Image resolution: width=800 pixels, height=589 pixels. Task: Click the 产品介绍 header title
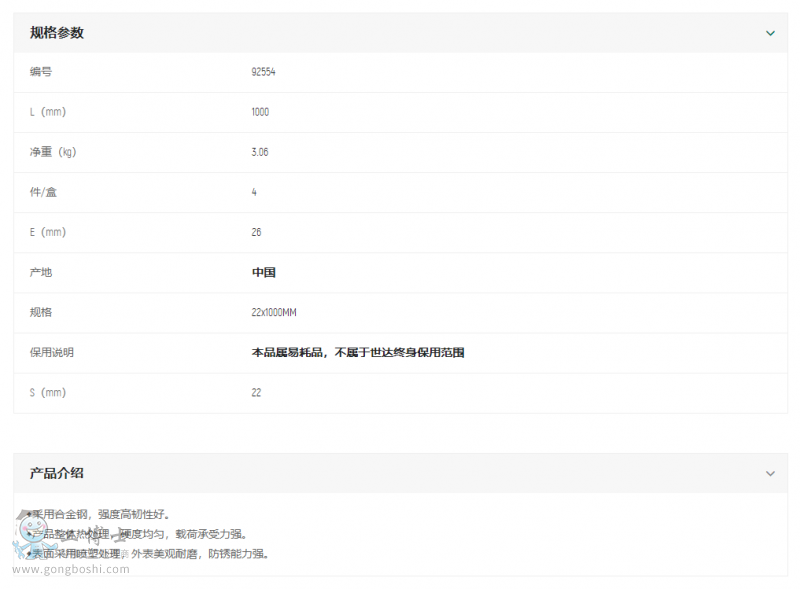pos(57,473)
